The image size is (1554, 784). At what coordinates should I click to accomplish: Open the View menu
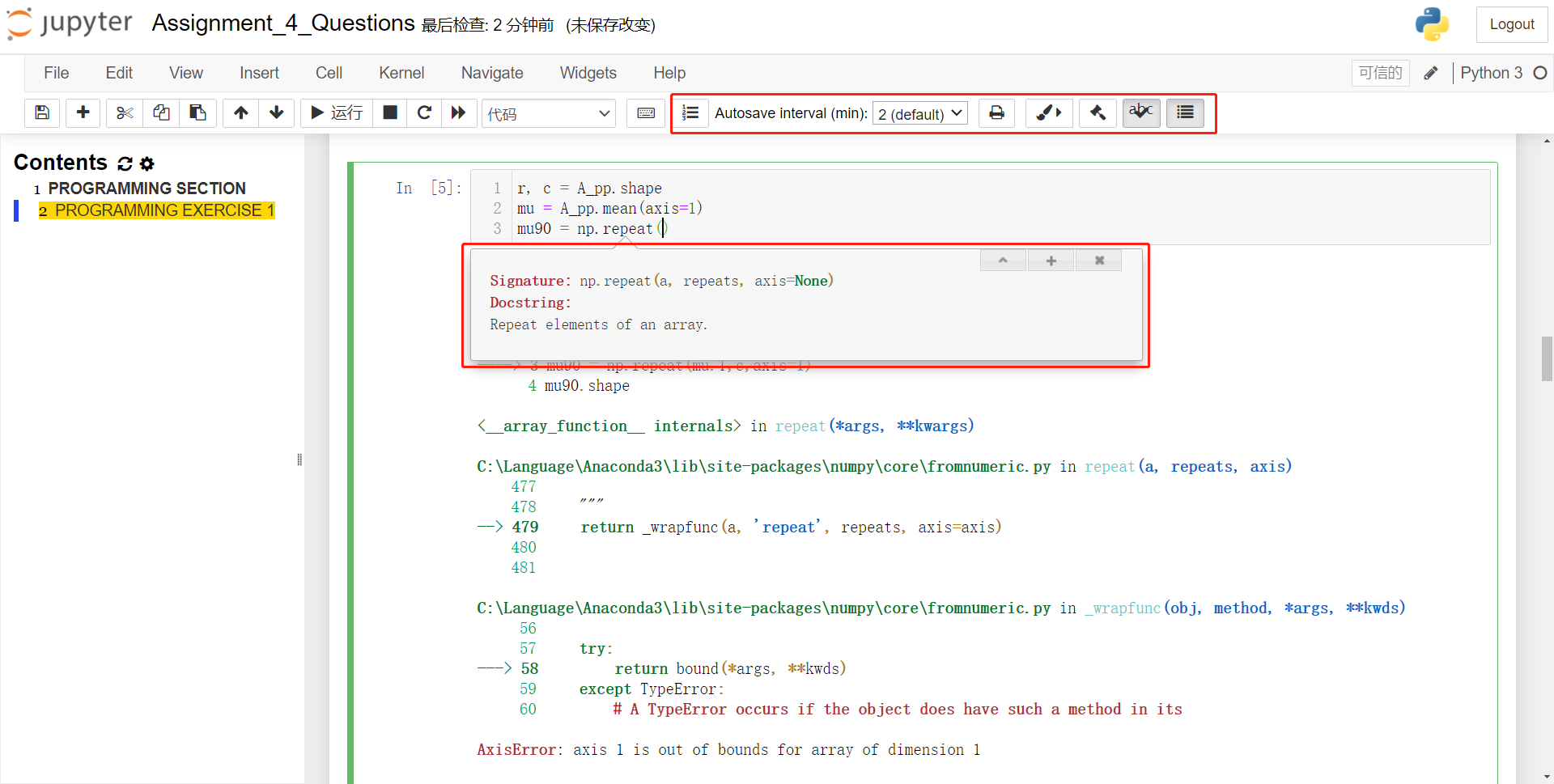point(186,73)
